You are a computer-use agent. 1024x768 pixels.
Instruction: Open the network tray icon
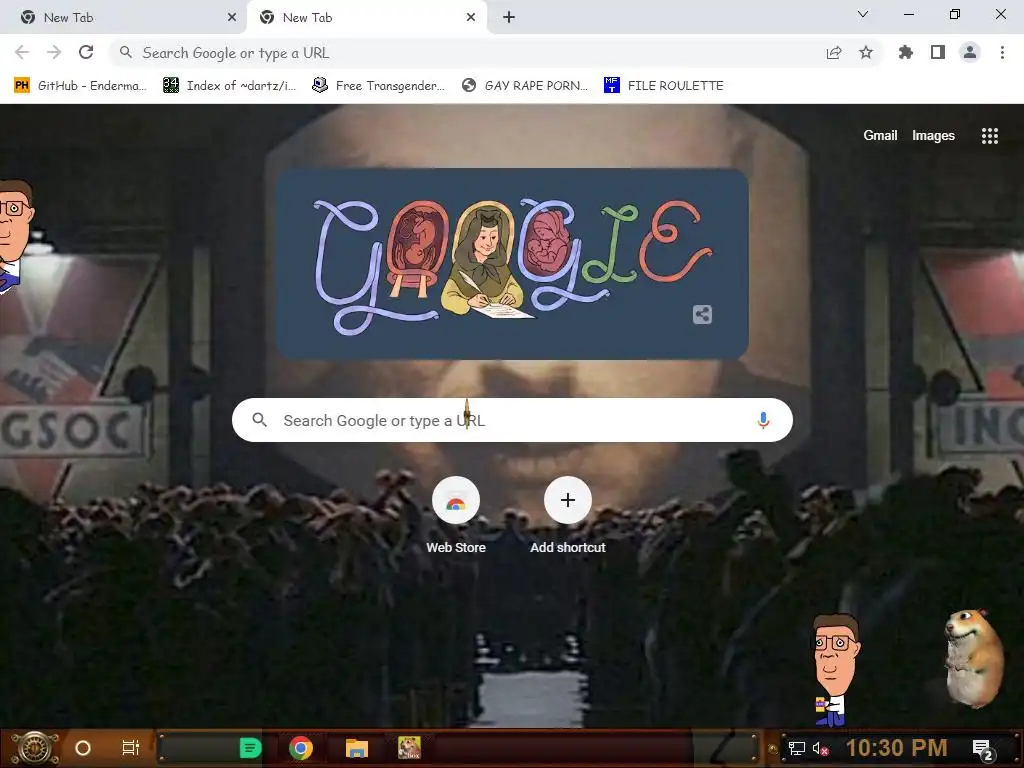coord(796,748)
